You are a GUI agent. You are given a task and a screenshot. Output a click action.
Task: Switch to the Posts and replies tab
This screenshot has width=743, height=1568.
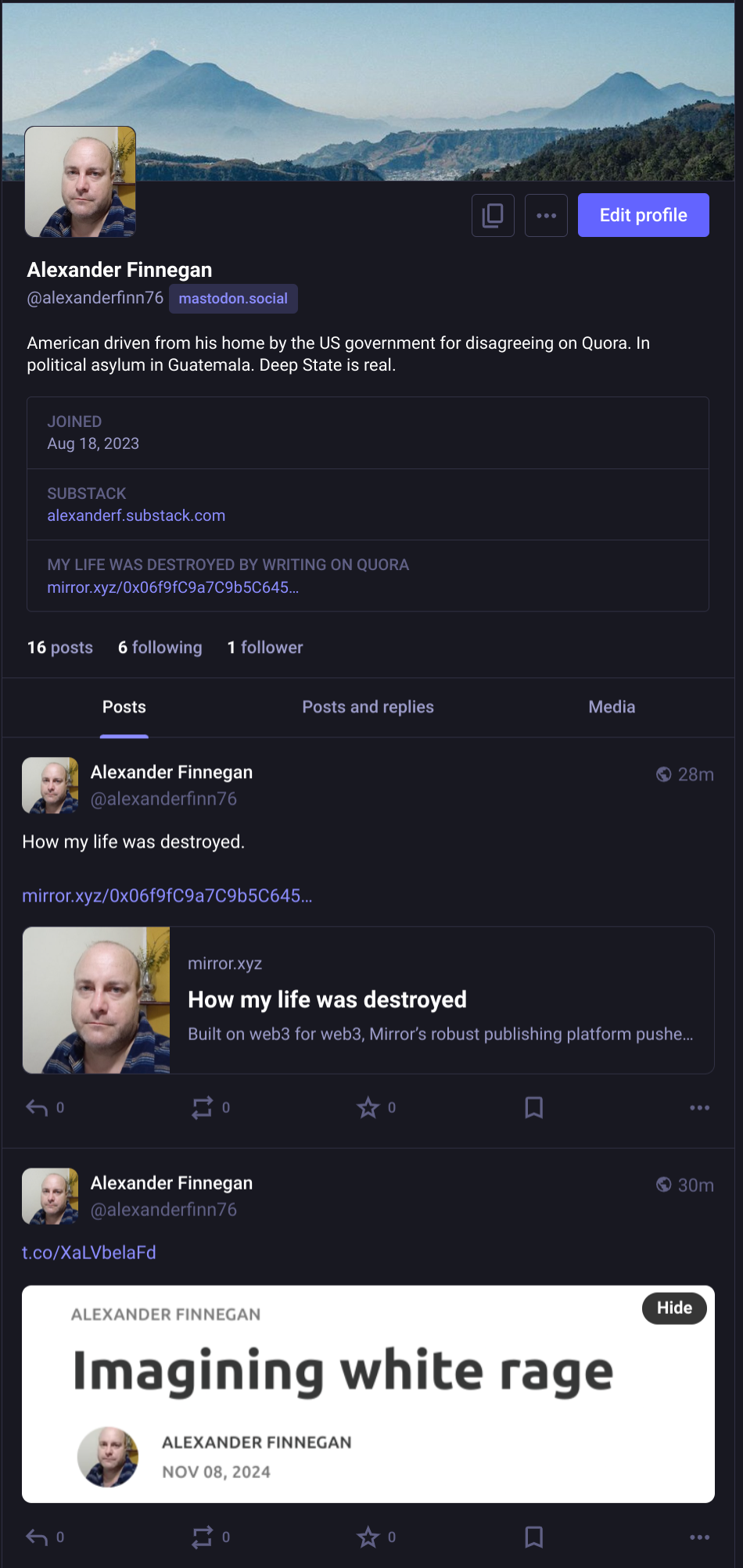tap(368, 707)
